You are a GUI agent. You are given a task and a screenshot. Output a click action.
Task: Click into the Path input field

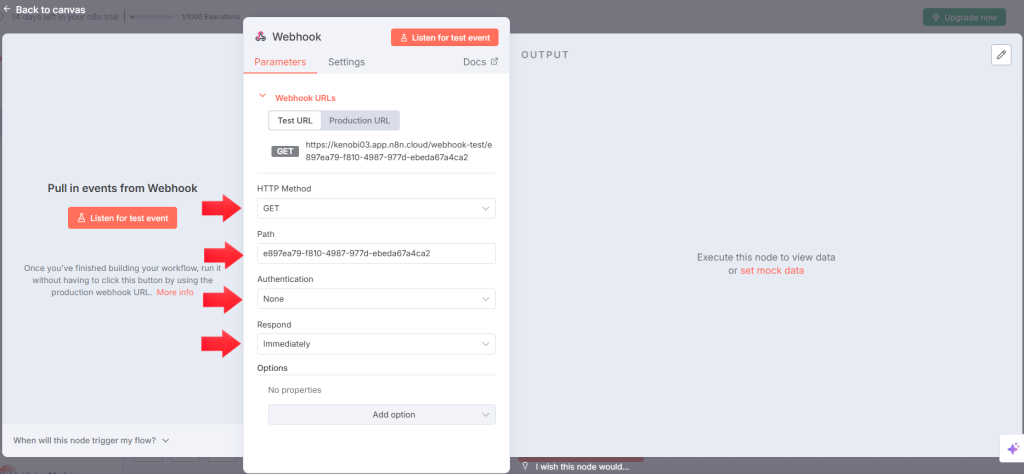point(376,253)
